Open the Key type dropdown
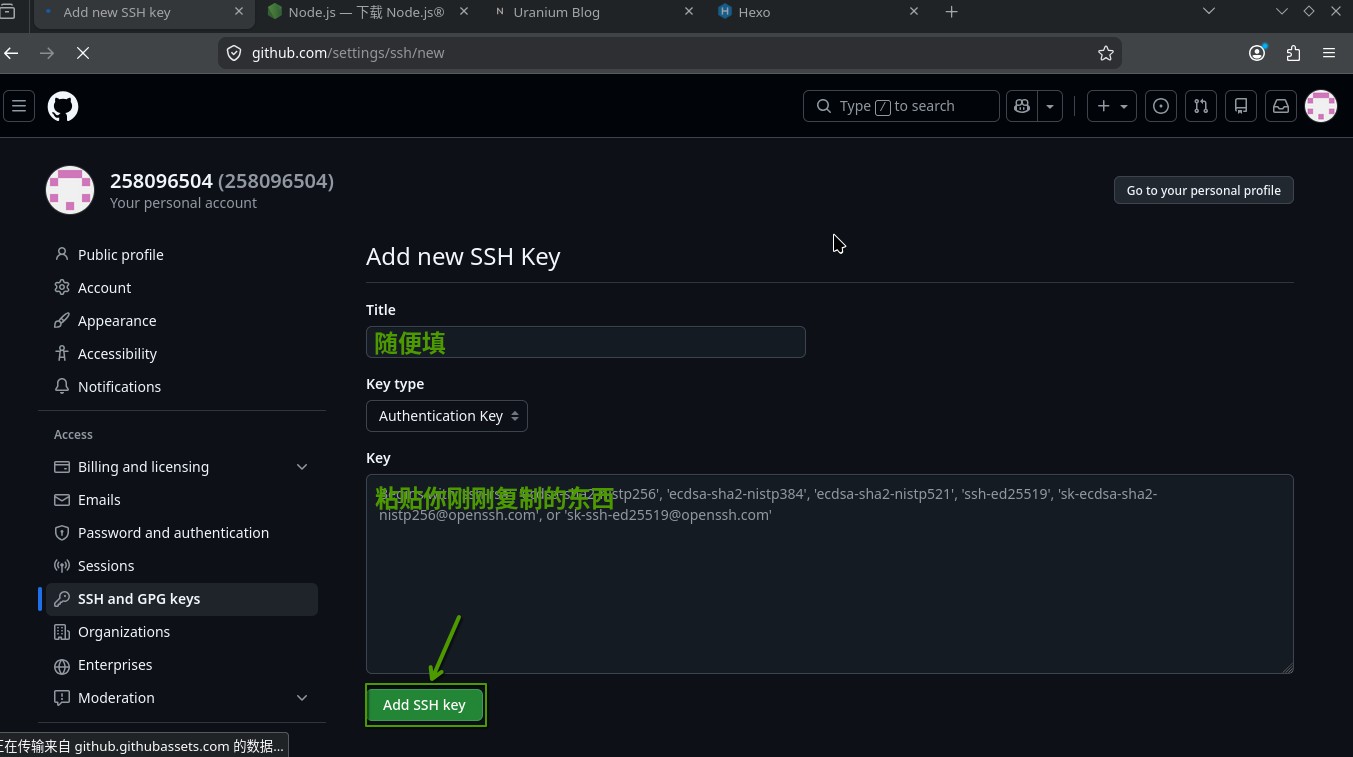Viewport: 1353px width, 757px height. (447, 416)
